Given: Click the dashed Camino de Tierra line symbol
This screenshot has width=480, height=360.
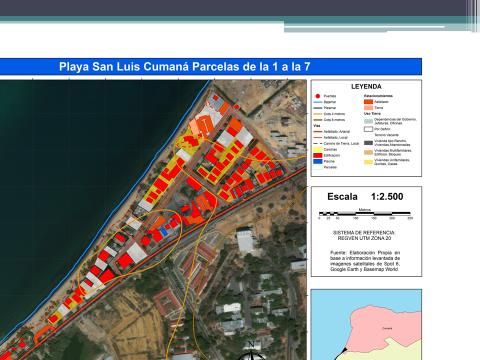Looking at the screenshot, I should pos(318,144).
